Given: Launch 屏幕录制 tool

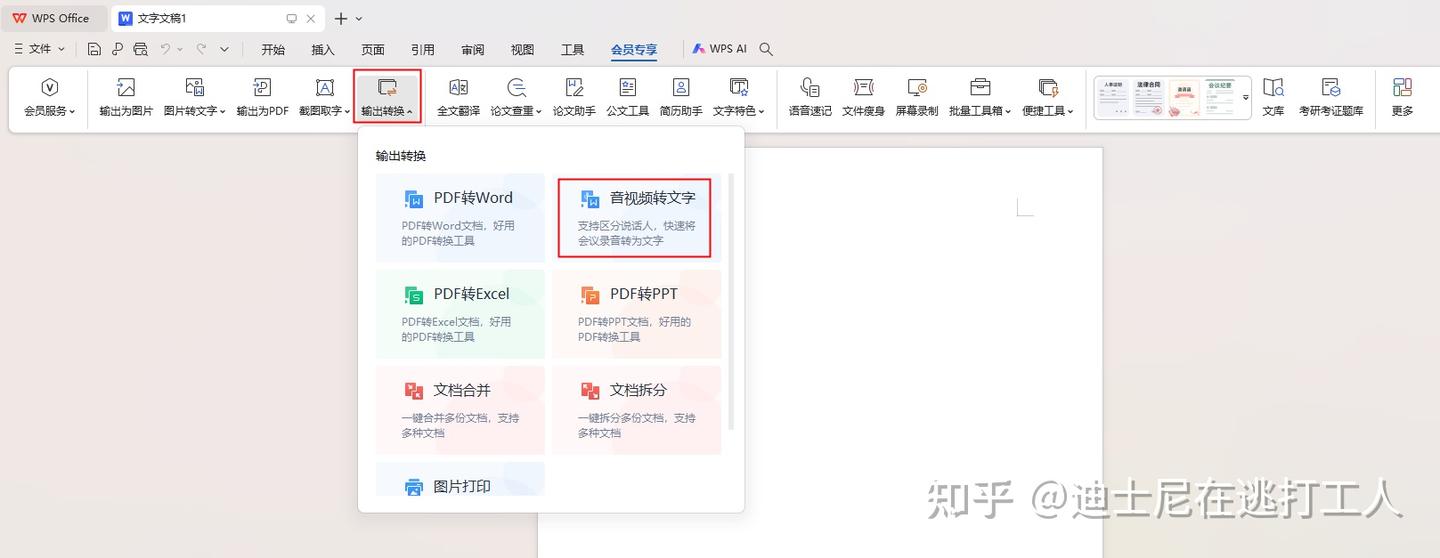Looking at the screenshot, I should click(x=916, y=97).
